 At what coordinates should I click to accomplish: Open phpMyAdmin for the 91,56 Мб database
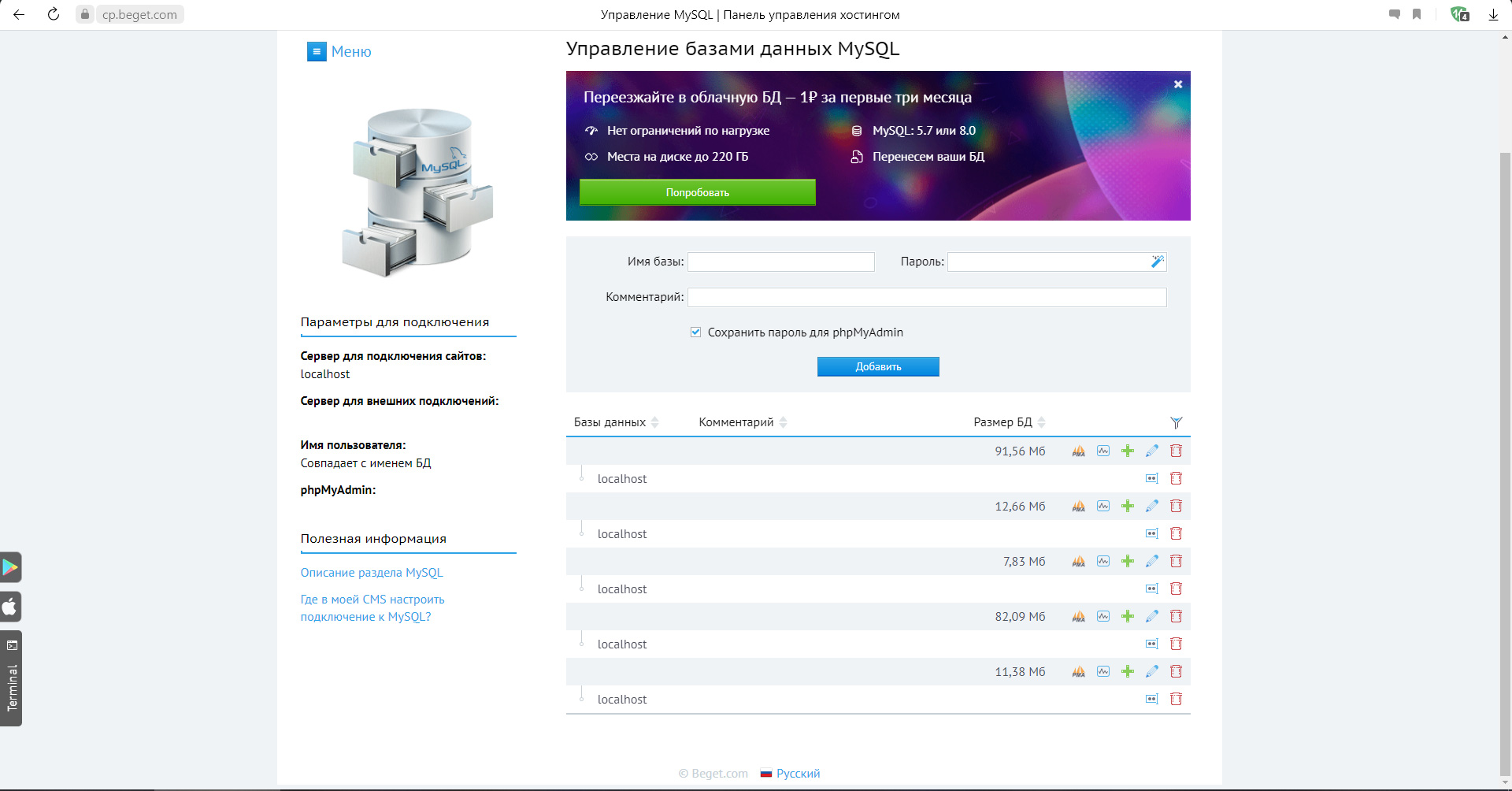click(x=1078, y=451)
